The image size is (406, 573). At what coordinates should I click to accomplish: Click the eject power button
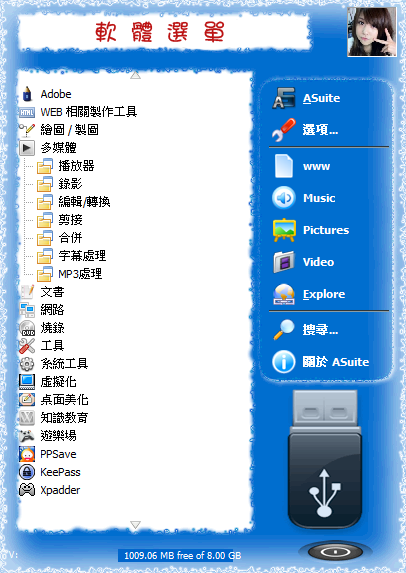click(x=335, y=552)
